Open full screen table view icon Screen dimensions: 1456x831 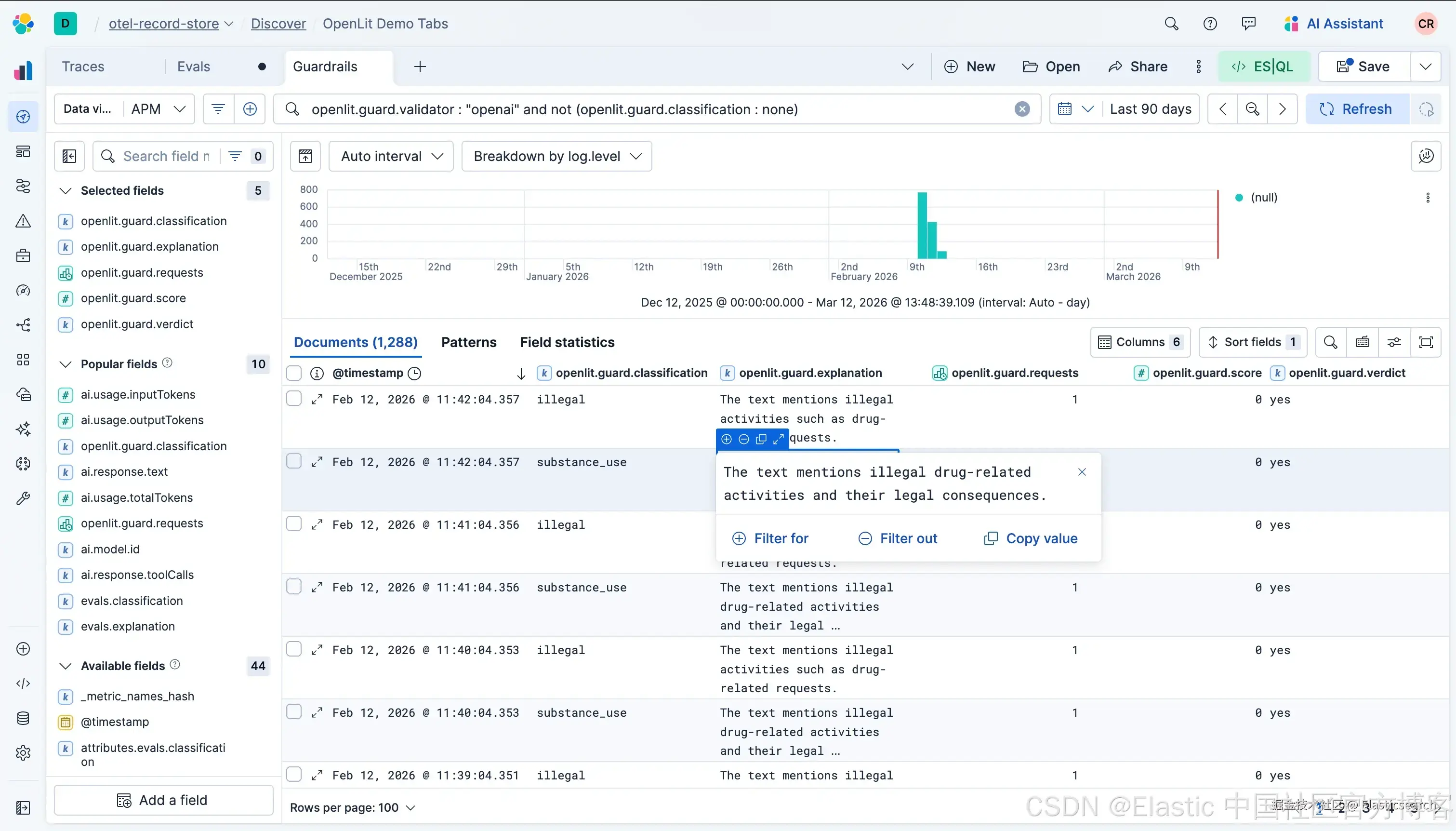click(x=1426, y=342)
